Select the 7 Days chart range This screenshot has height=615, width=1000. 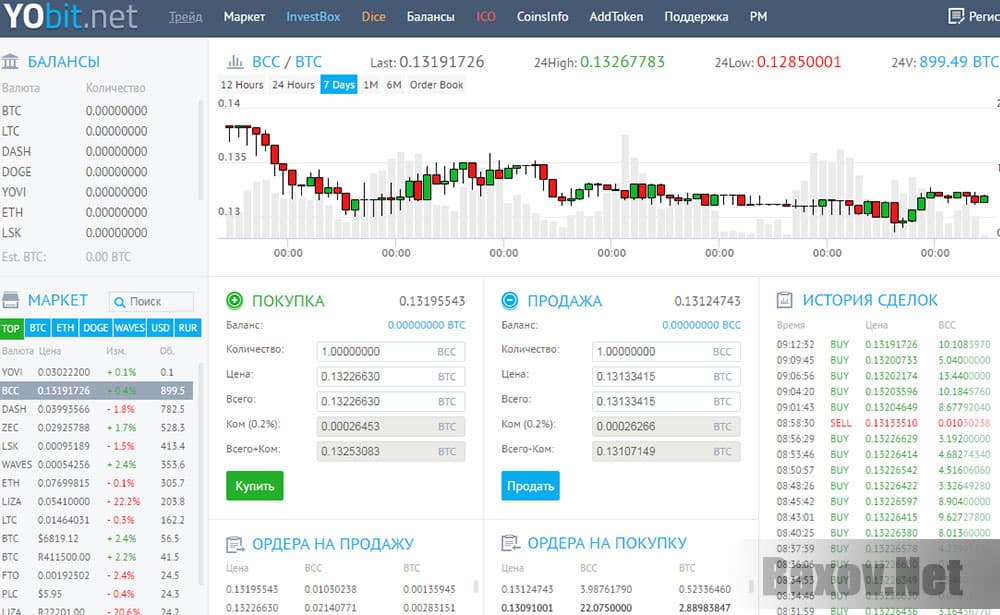tap(338, 85)
